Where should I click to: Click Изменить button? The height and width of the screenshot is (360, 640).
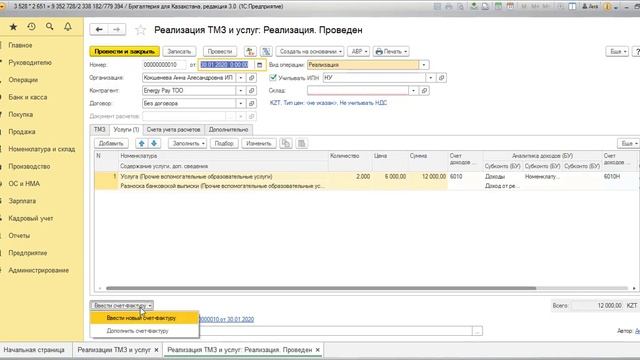point(258,143)
